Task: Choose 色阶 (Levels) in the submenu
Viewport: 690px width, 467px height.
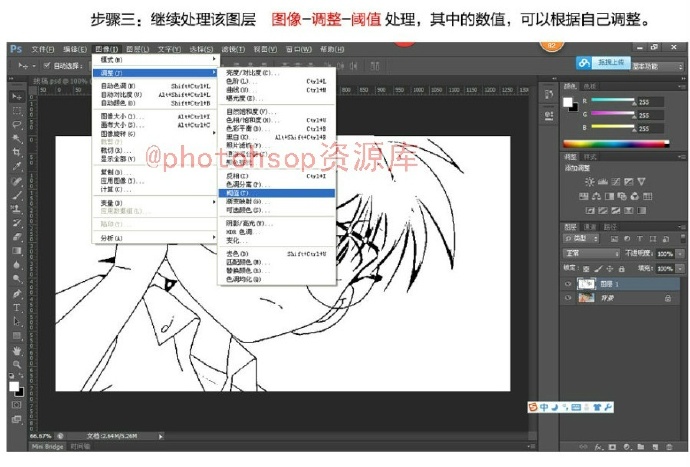Action: pos(277,81)
